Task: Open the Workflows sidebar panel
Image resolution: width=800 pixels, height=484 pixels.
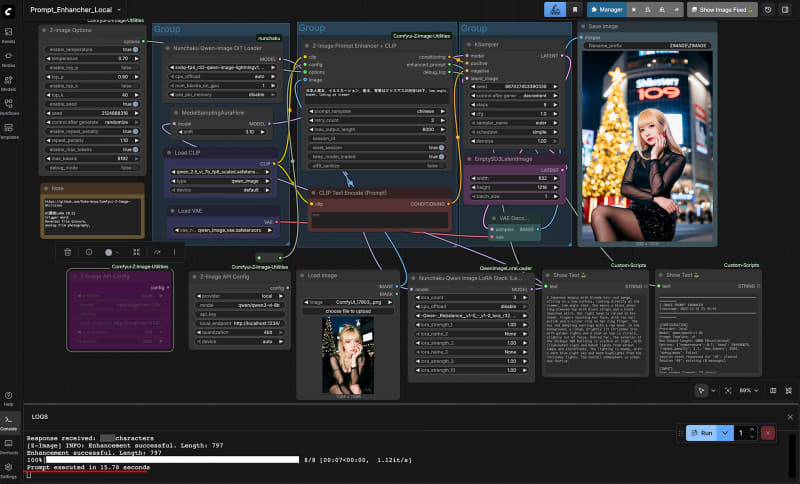Action: click(x=9, y=107)
